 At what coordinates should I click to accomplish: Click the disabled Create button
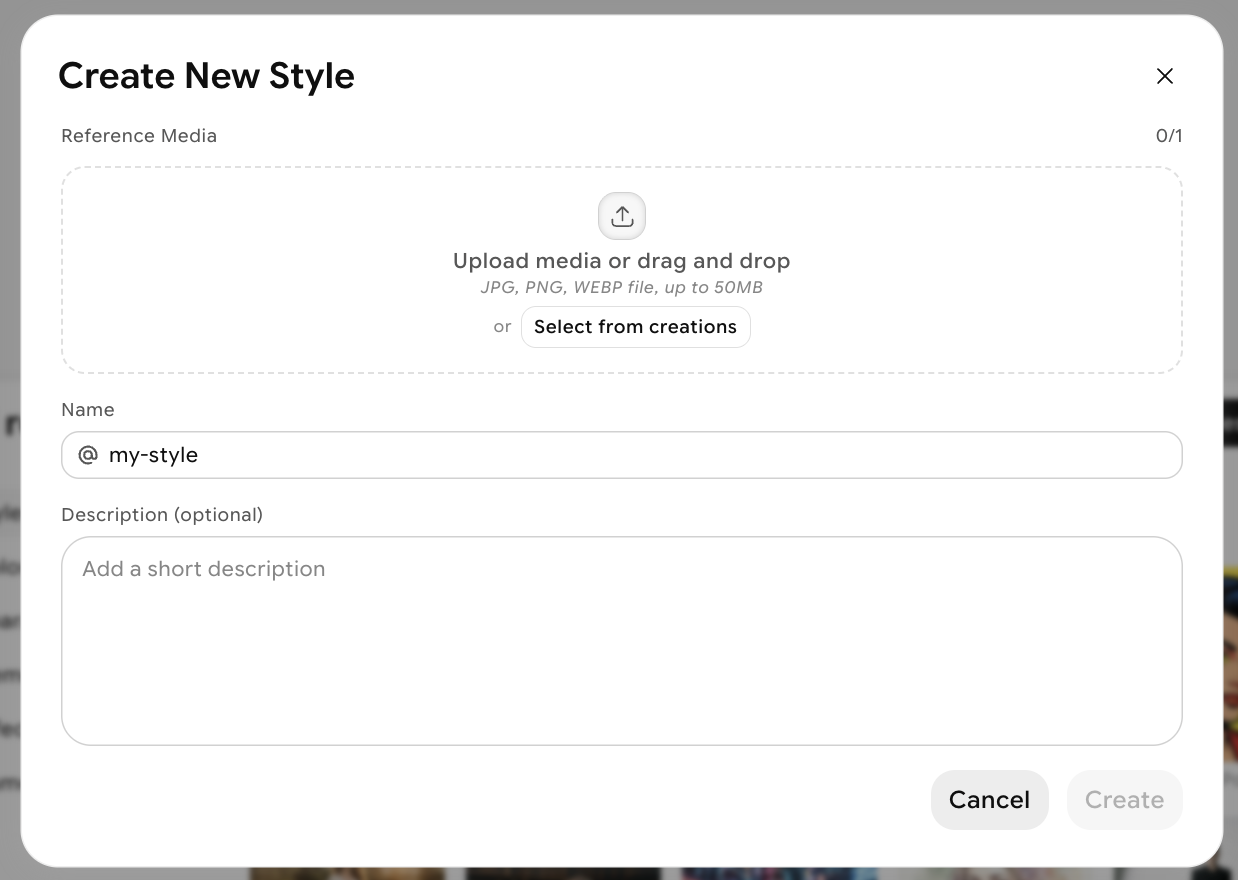1124,799
